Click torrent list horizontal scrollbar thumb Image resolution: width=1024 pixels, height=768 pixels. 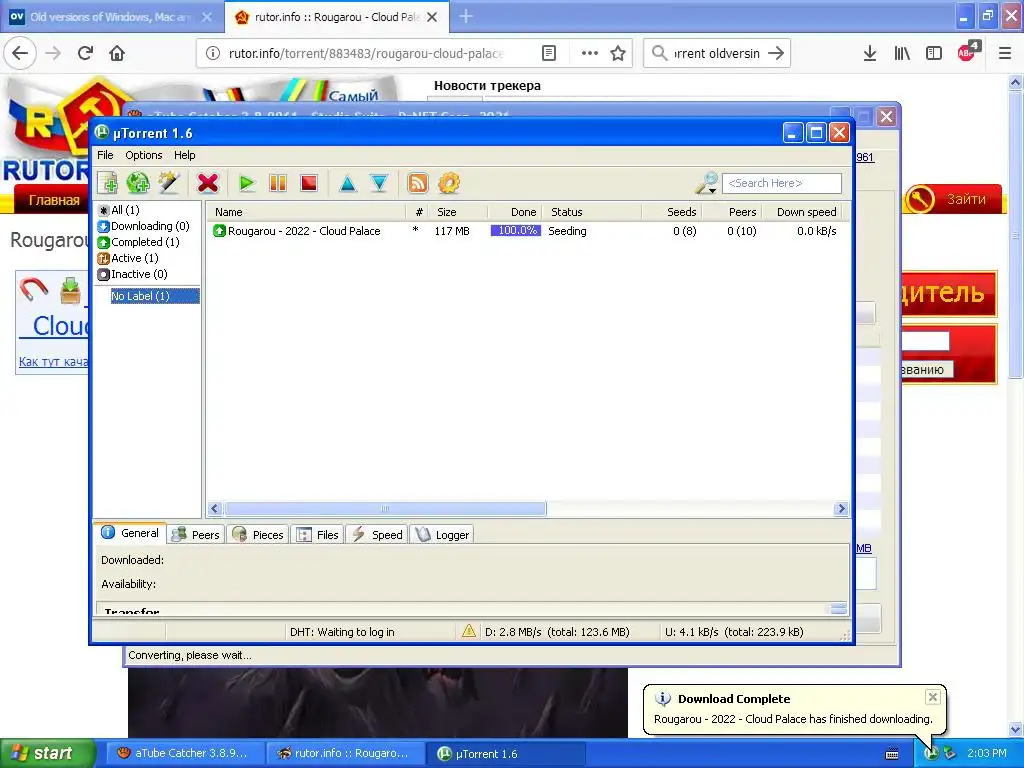(x=385, y=509)
